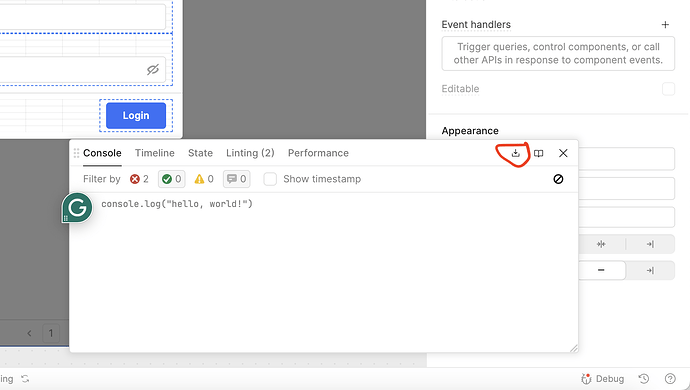Toggle the success messages filter
The width and height of the screenshot is (690, 390).
(x=172, y=179)
